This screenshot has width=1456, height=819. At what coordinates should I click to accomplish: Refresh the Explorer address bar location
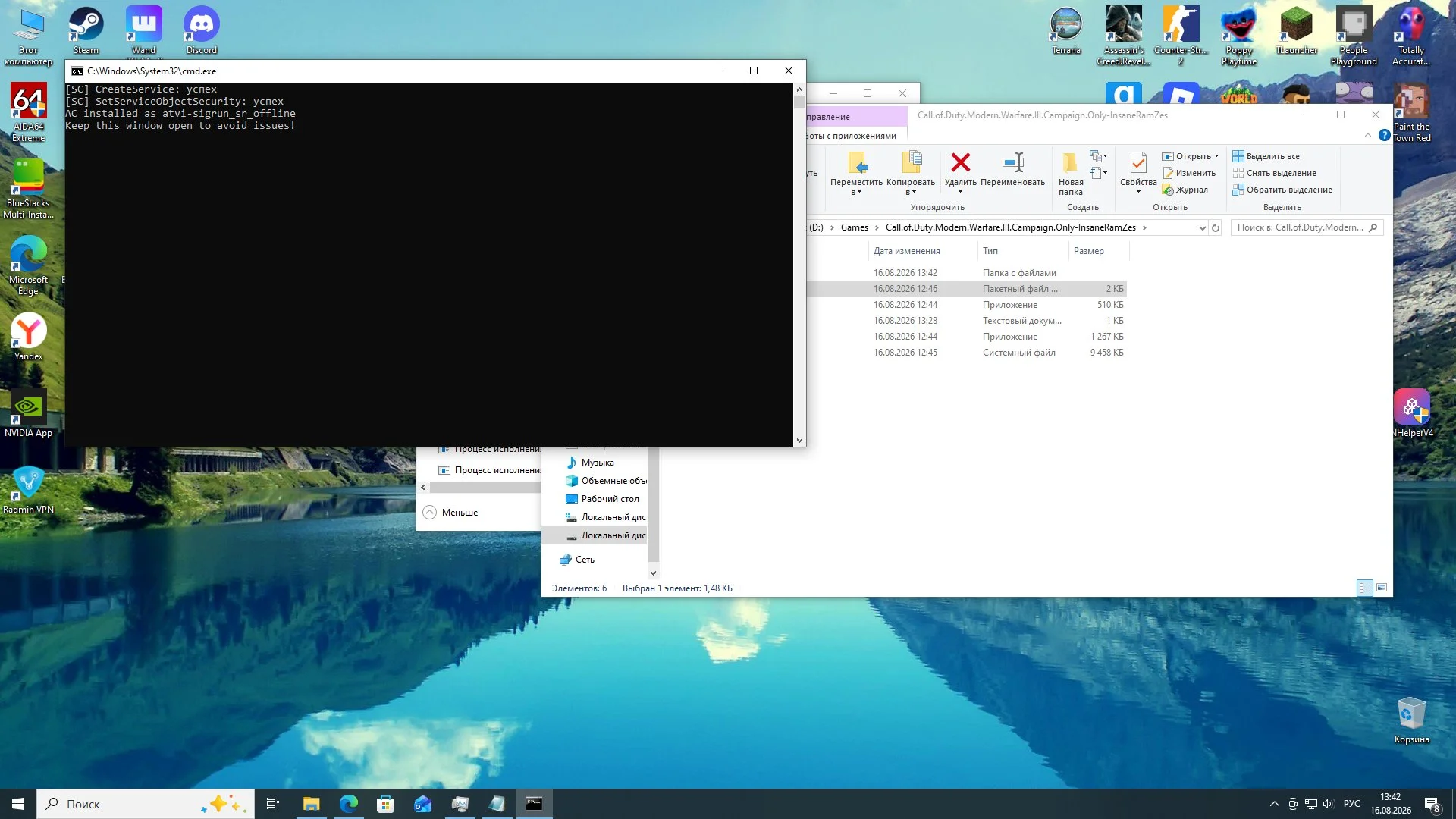click(1215, 227)
